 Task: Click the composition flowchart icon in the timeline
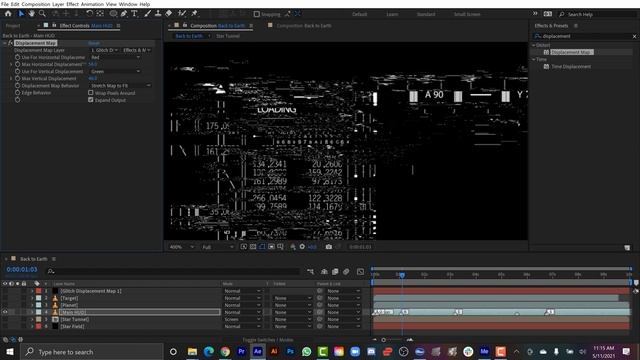point(311,271)
